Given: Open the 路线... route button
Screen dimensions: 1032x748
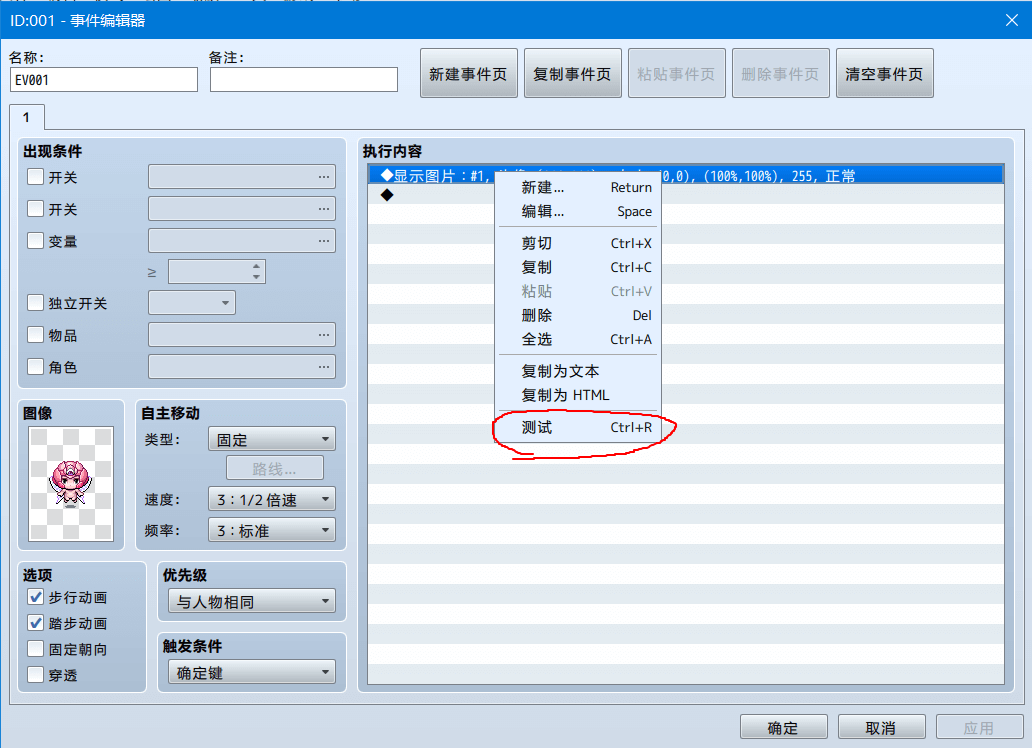Looking at the screenshot, I should coord(274,469).
